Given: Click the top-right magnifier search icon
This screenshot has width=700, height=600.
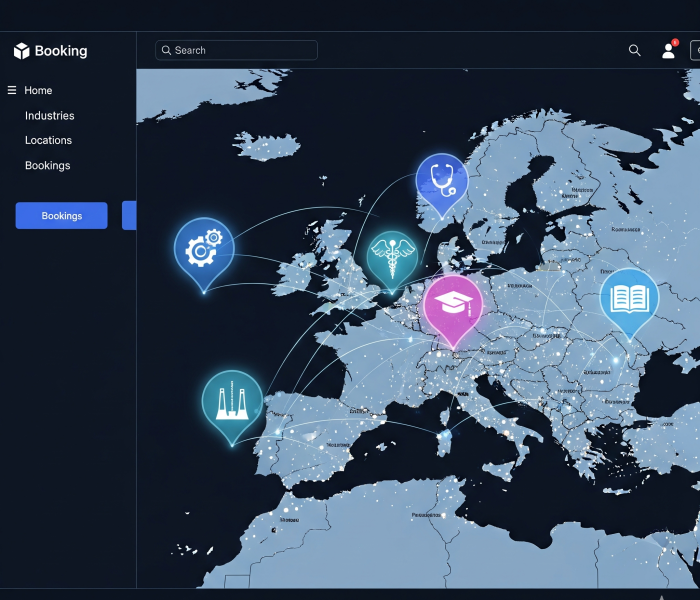Looking at the screenshot, I should (634, 51).
